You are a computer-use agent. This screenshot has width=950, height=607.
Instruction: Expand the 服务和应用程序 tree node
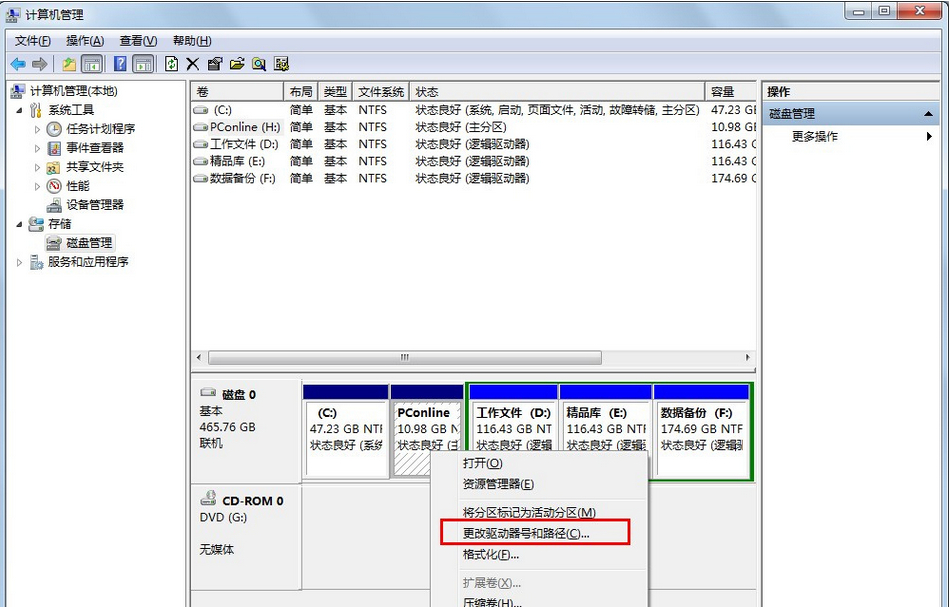(20, 262)
